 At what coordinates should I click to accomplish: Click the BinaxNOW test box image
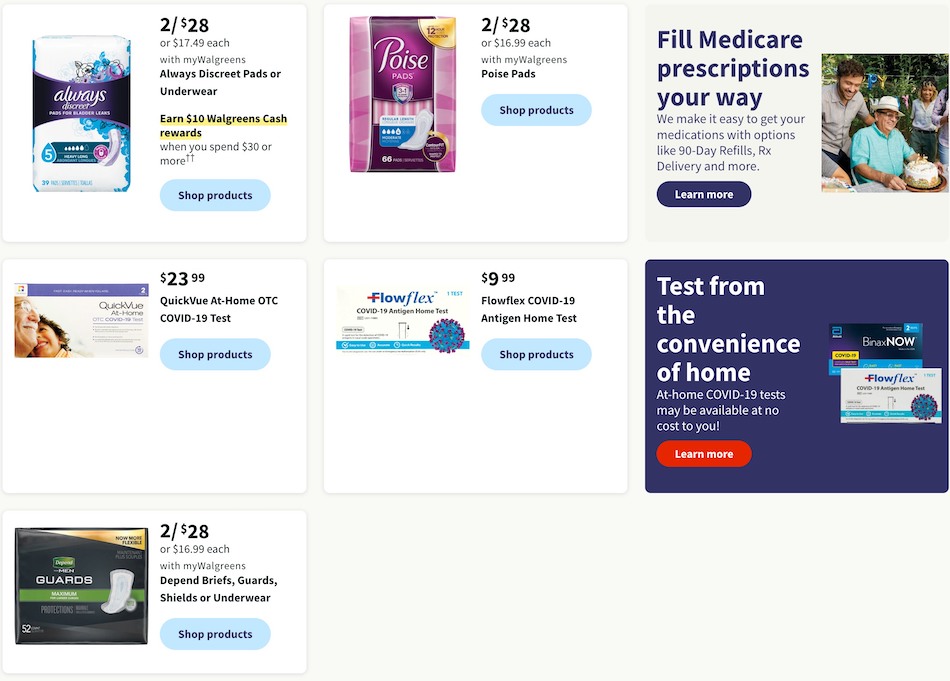875,348
